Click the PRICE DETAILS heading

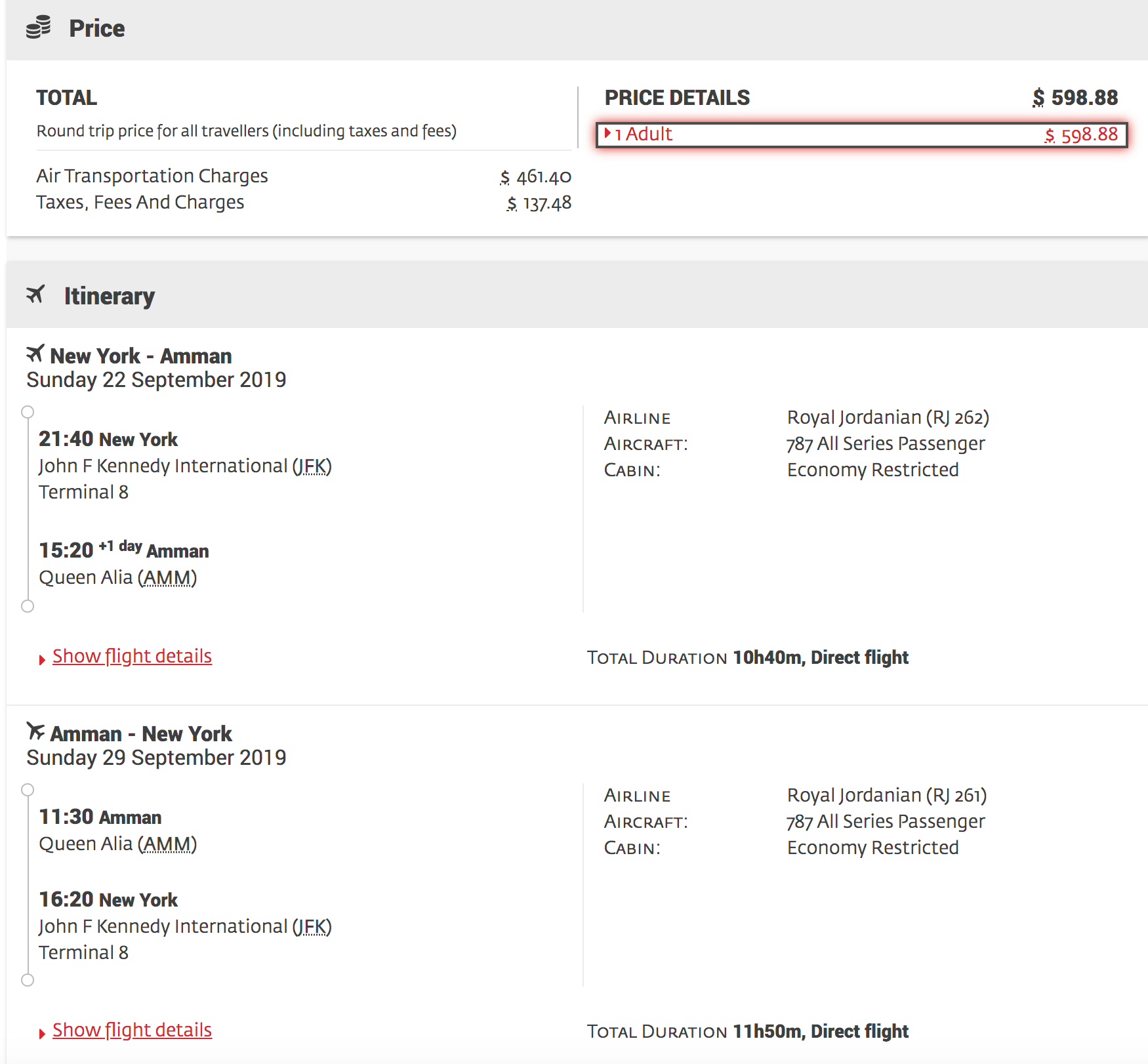(x=677, y=98)
